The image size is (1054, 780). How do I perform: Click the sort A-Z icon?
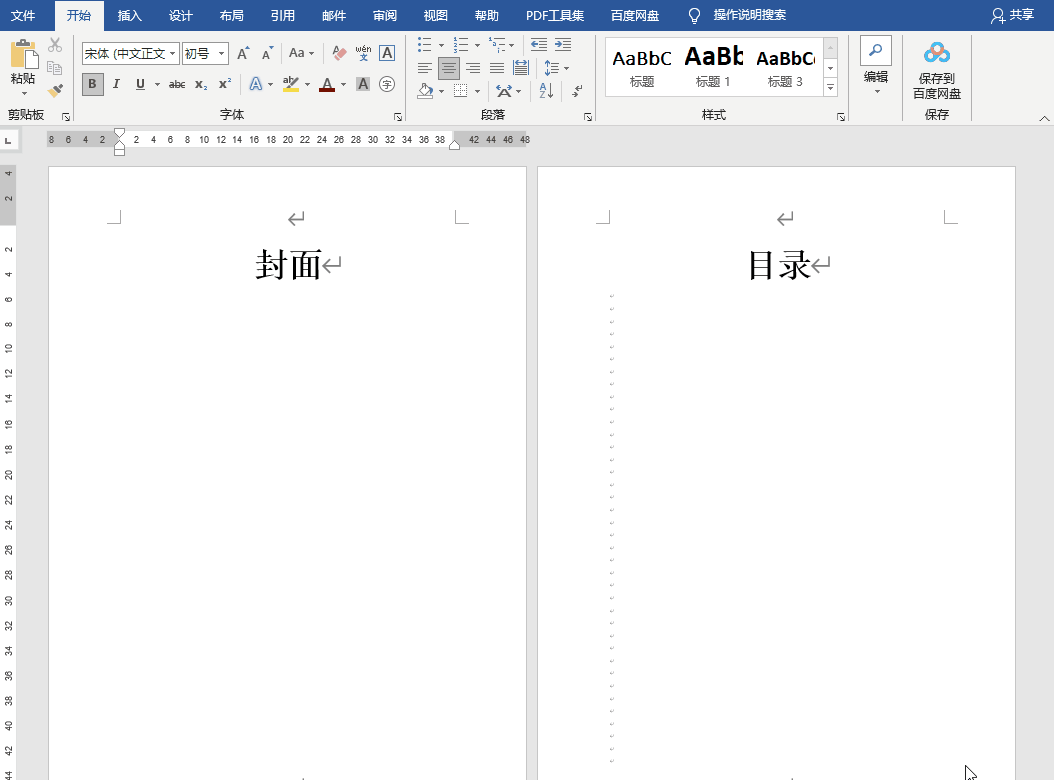coord(546,90)
